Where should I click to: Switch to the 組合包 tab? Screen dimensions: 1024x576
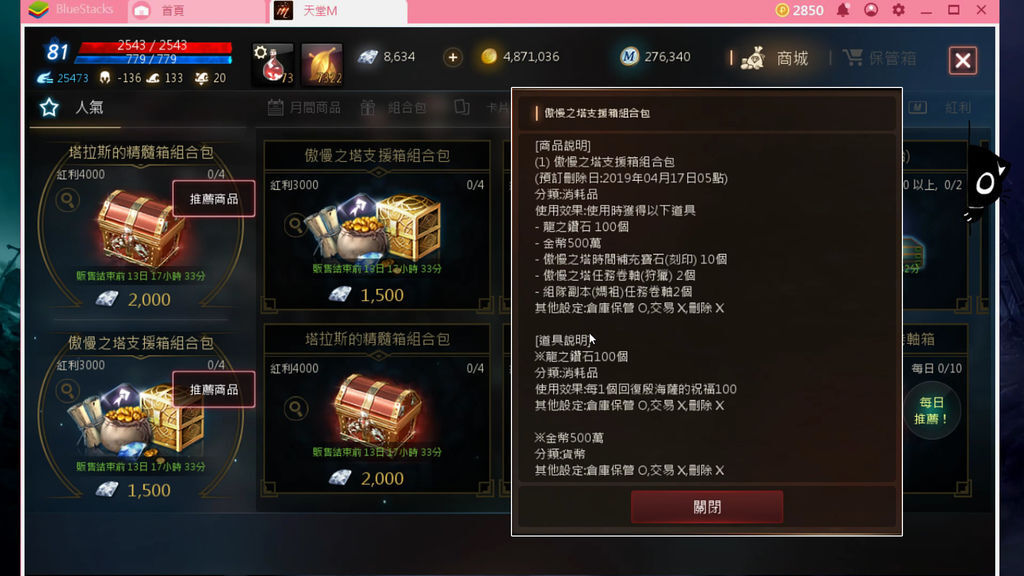[x=394, y=108]
